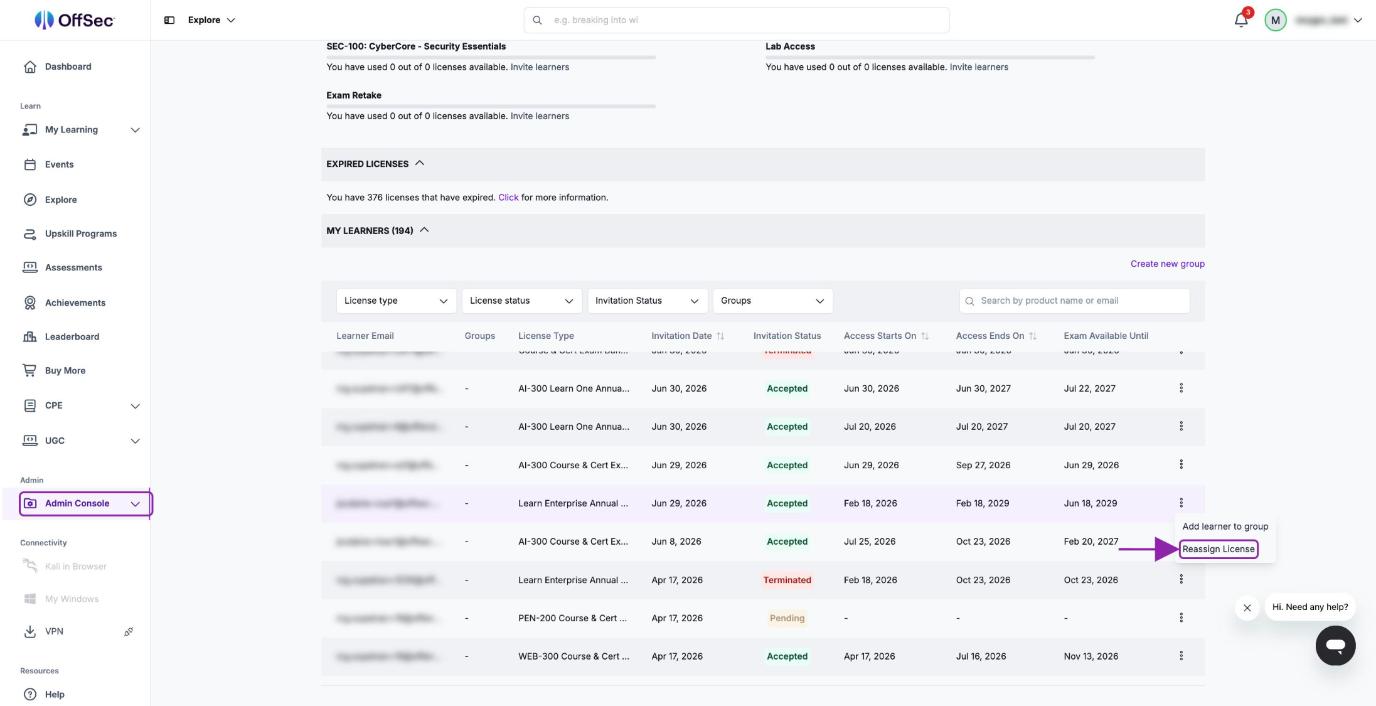
Task: Focus 'Search by product name or email' field
Action: pos(1074,300)
